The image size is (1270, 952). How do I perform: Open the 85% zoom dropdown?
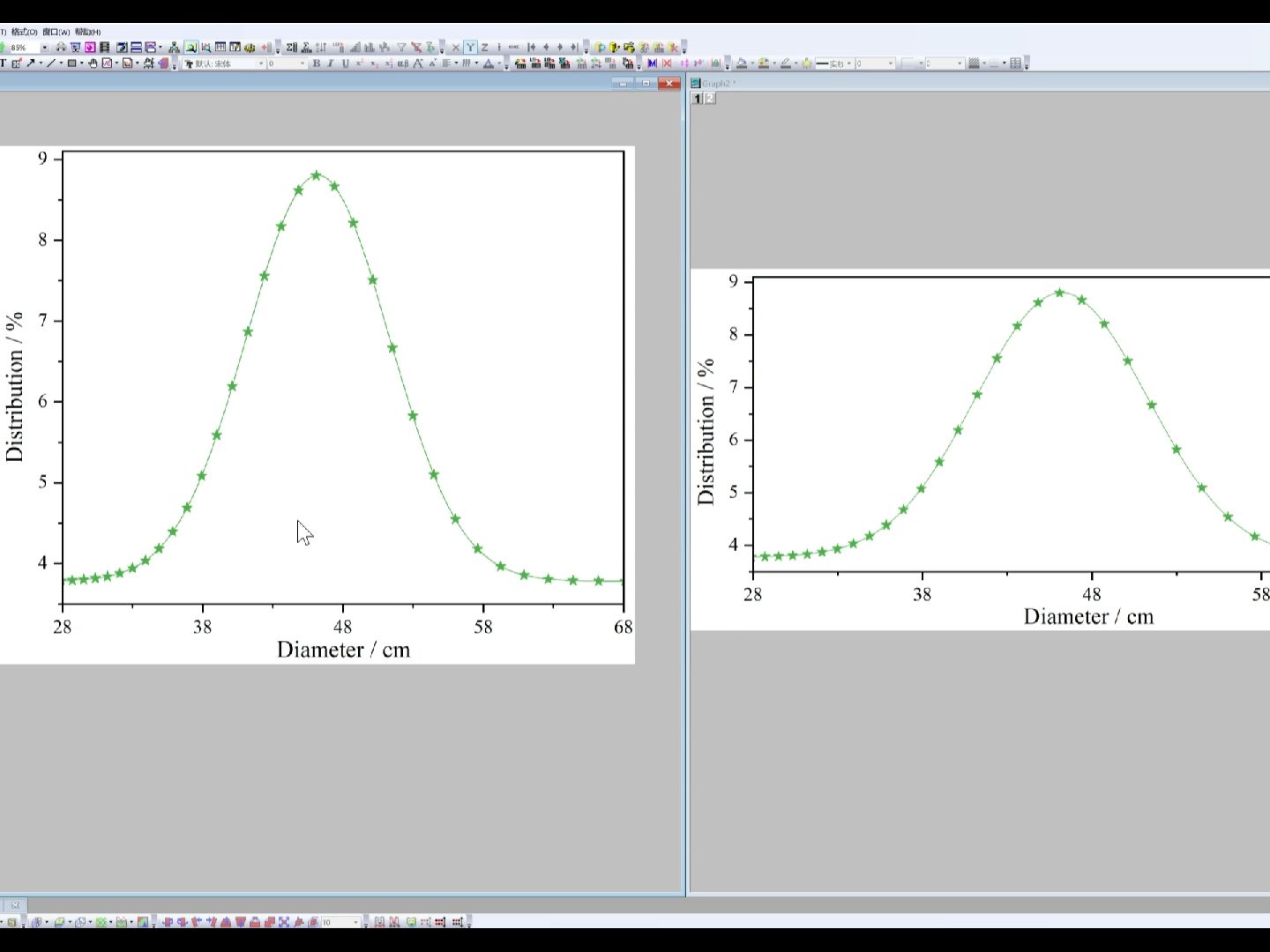44,48
